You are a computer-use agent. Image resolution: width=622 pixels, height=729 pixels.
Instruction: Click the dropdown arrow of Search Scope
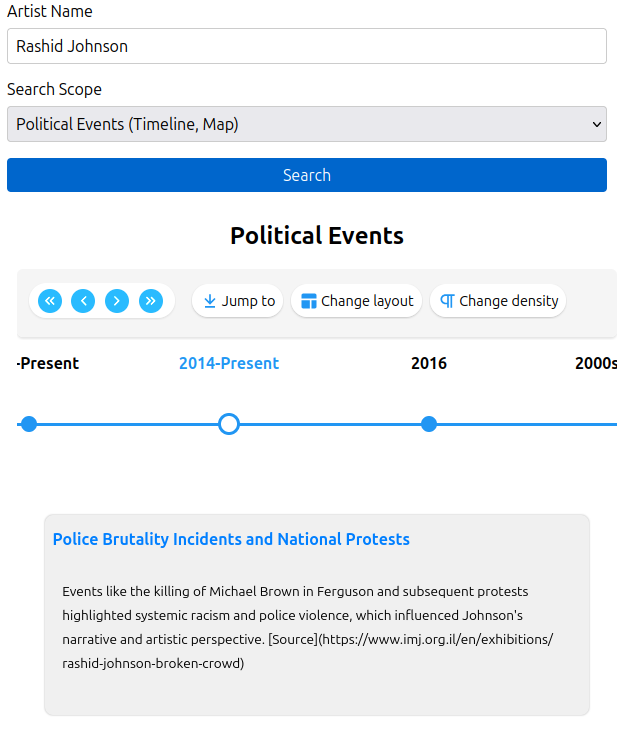click(596, 124)
